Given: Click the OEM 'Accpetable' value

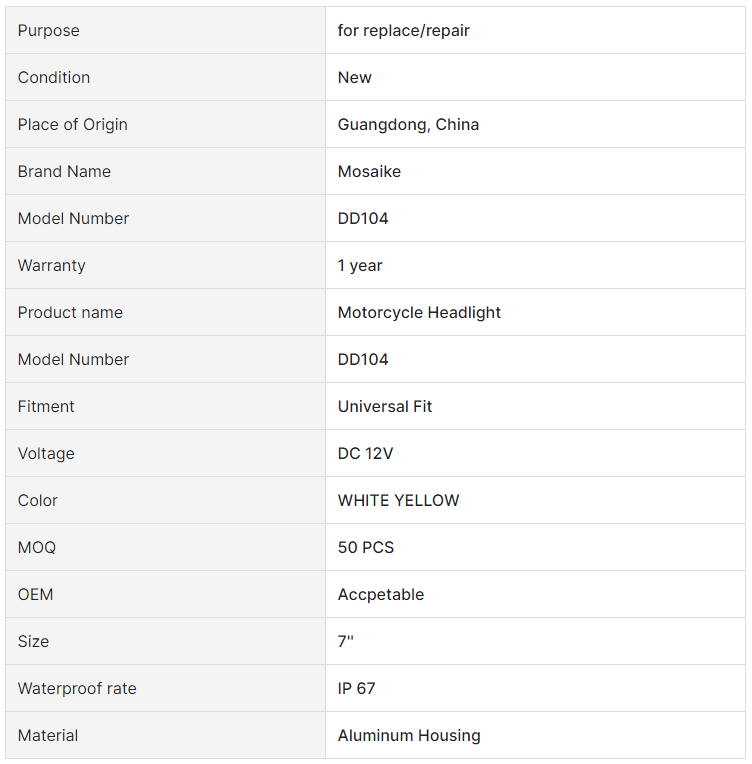Looking at the screenshot, I should [381, 594].
